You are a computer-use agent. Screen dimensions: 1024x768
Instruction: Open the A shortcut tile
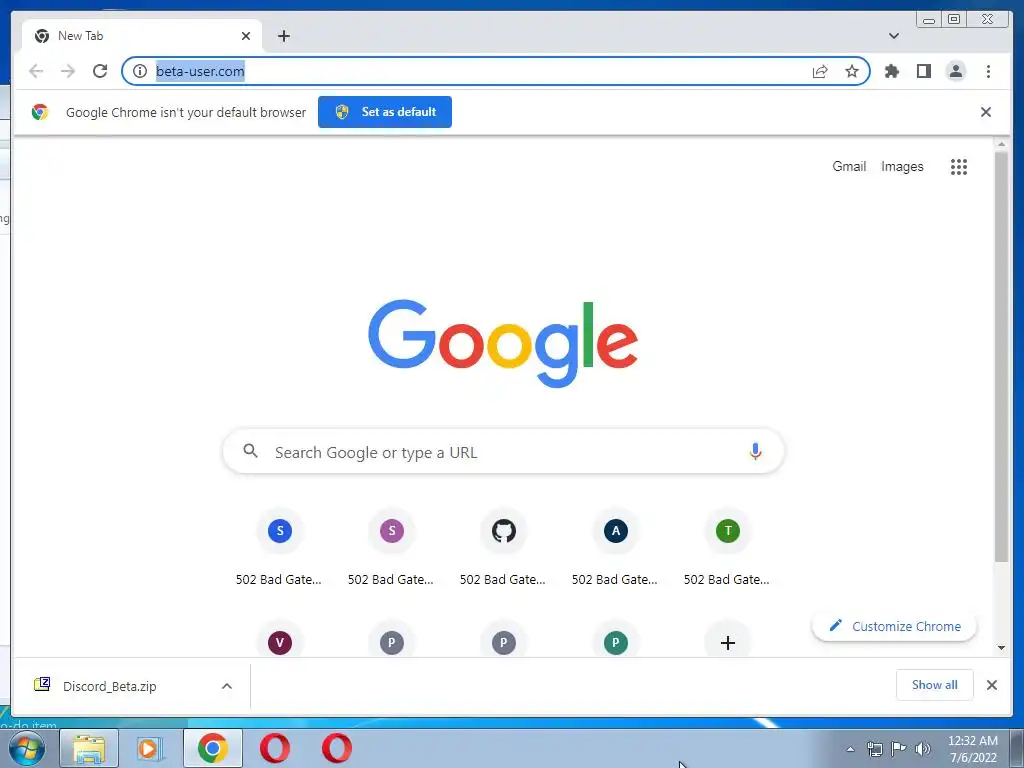[x=616, y=531]
